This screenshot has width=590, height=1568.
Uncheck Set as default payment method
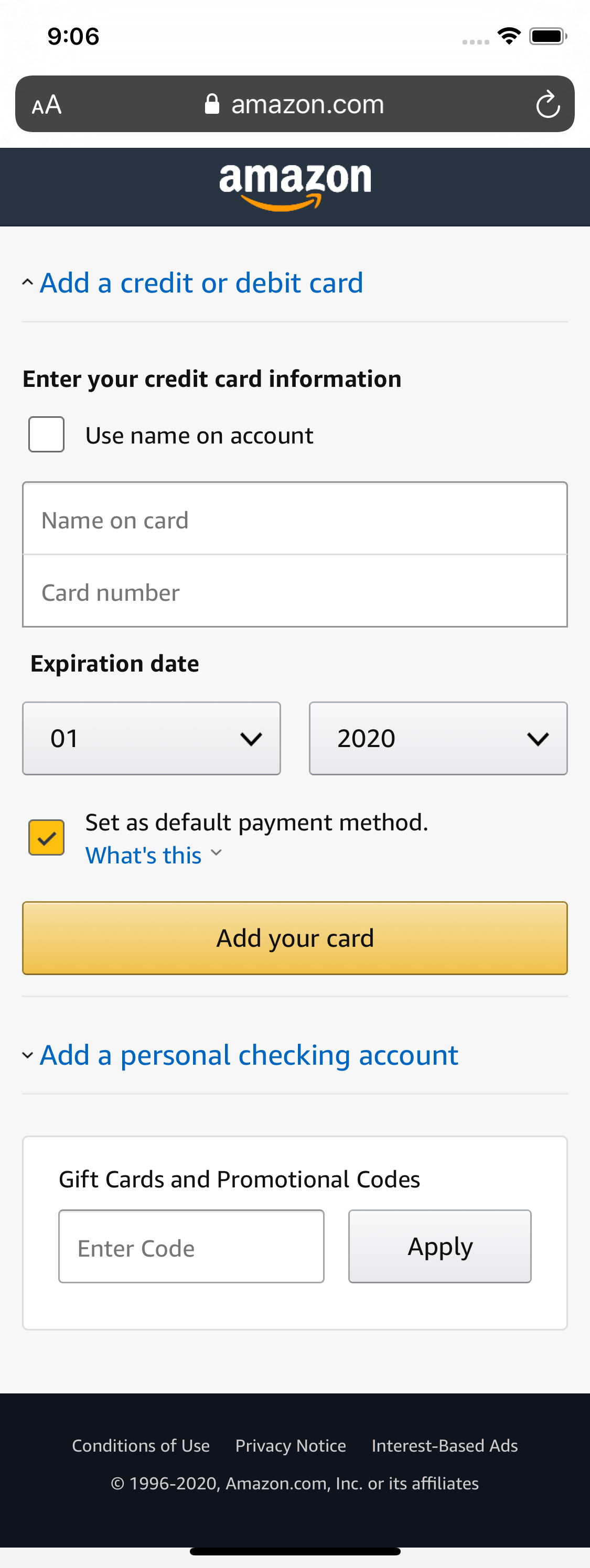click(x=46, y=837)
